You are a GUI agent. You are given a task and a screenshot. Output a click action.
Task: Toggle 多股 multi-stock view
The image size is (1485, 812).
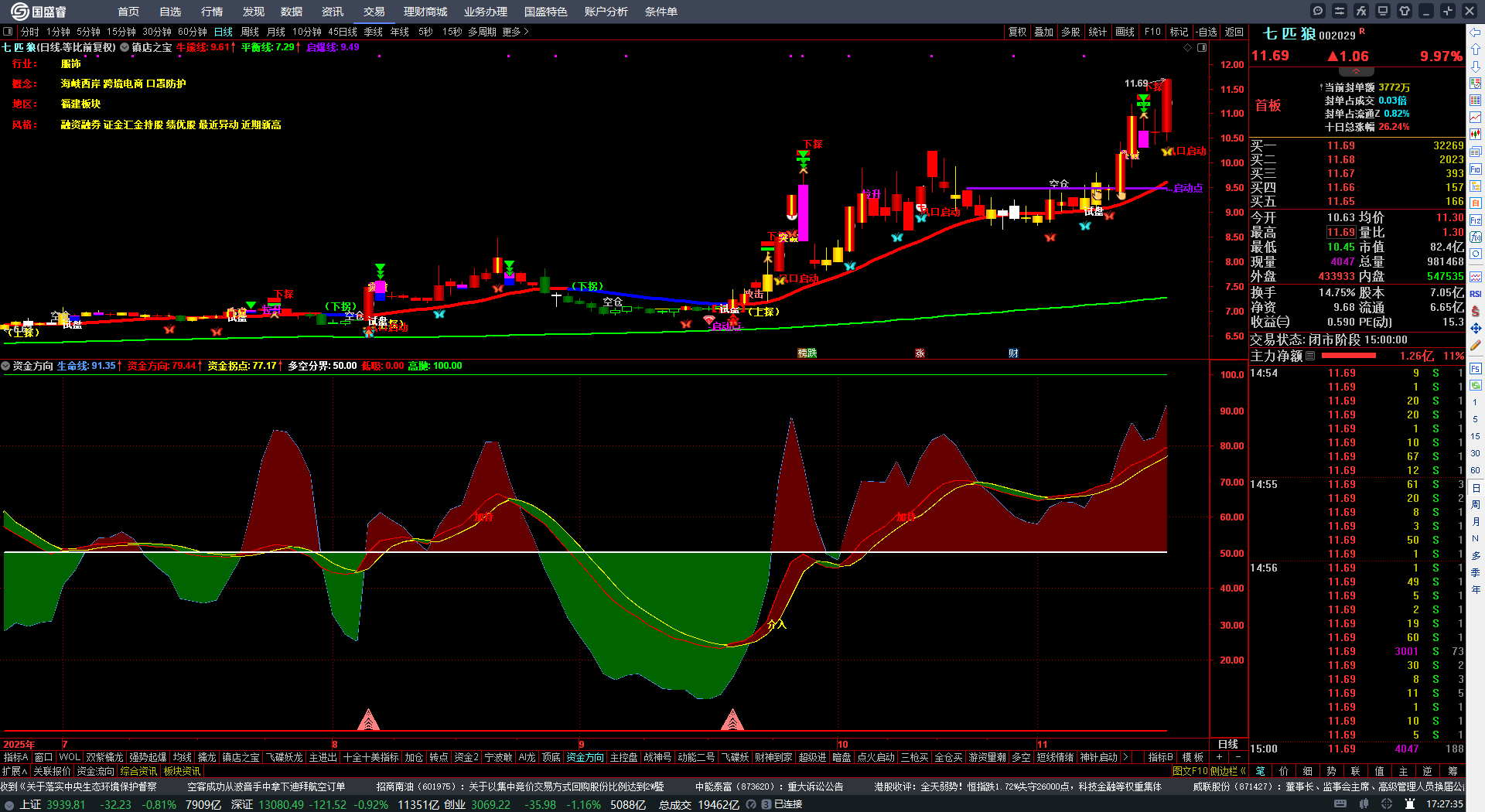click(1070, 32)
